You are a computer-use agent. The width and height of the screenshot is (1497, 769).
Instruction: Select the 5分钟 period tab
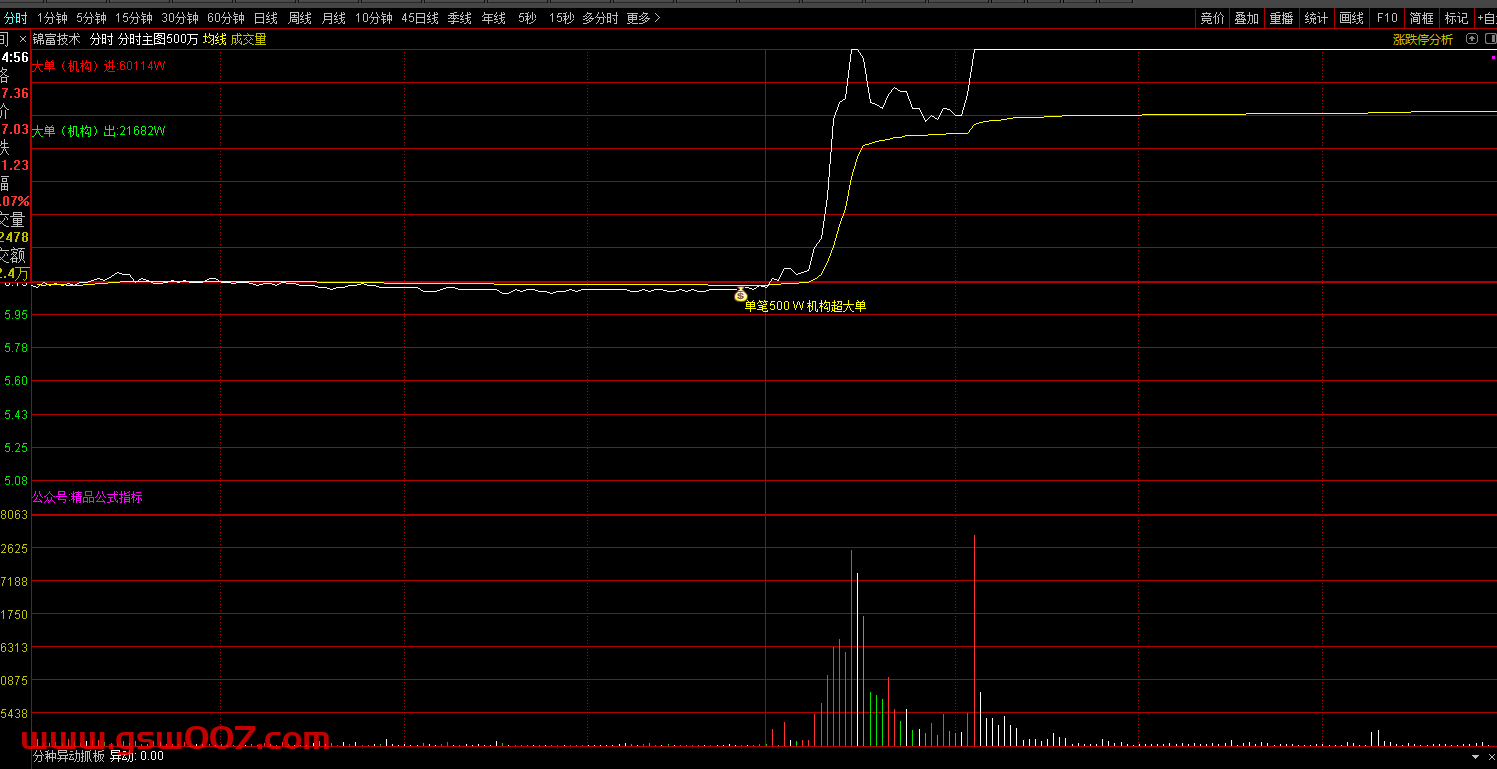[x=91, y=18]
